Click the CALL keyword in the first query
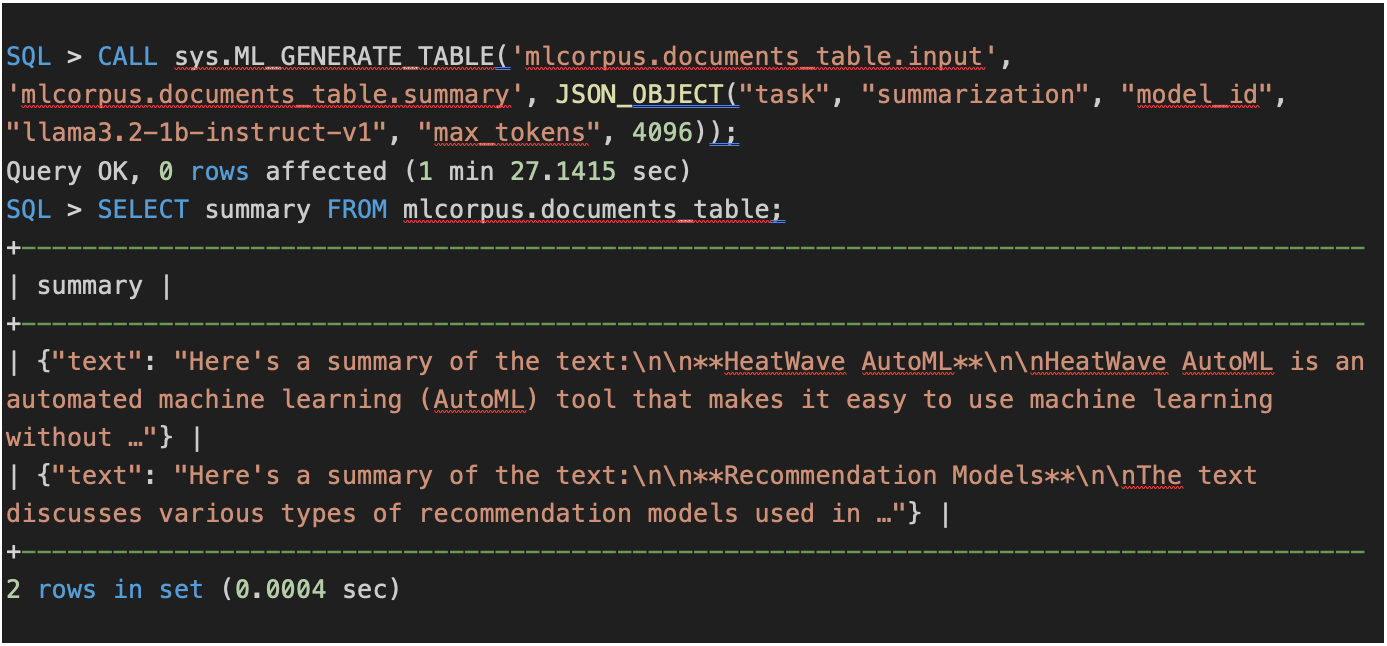The width and height of the screenshot is (1387, 646). tap(128, 56)
